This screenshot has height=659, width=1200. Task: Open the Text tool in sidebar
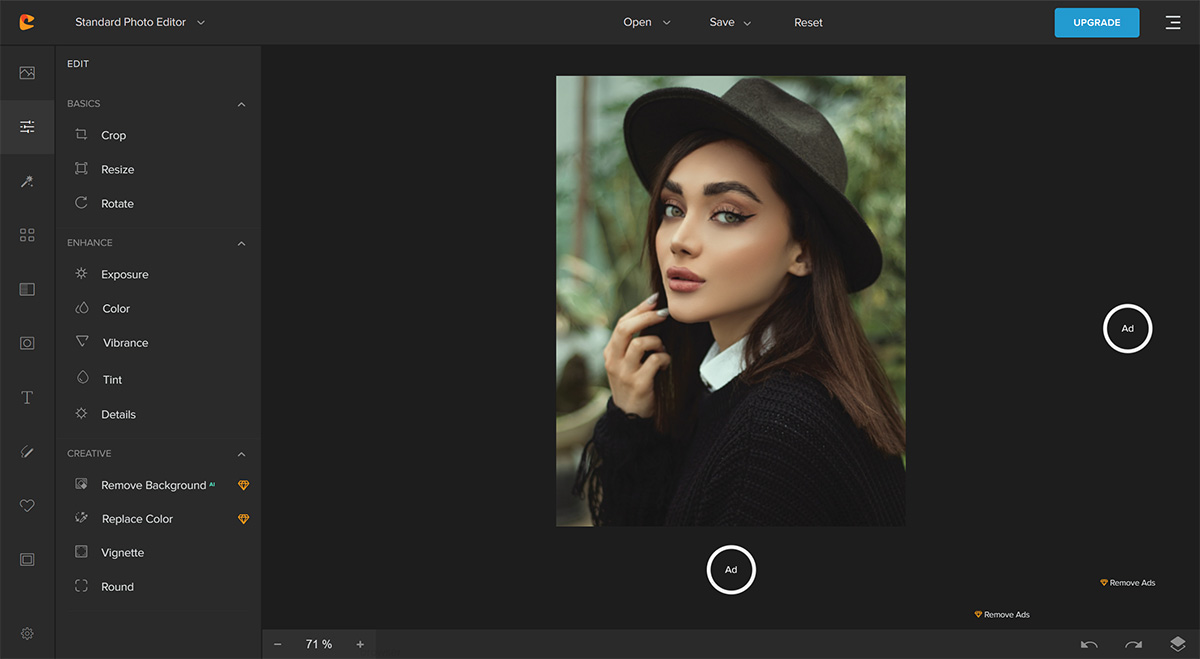pyautogui.click(x=27, y=398)
